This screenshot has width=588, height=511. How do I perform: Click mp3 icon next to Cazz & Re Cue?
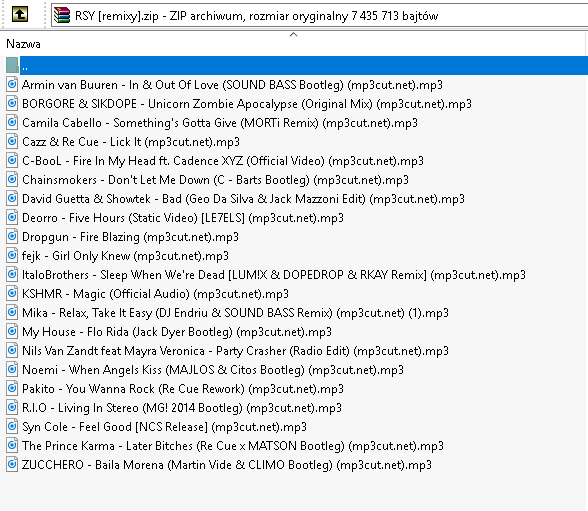(12, 141)
